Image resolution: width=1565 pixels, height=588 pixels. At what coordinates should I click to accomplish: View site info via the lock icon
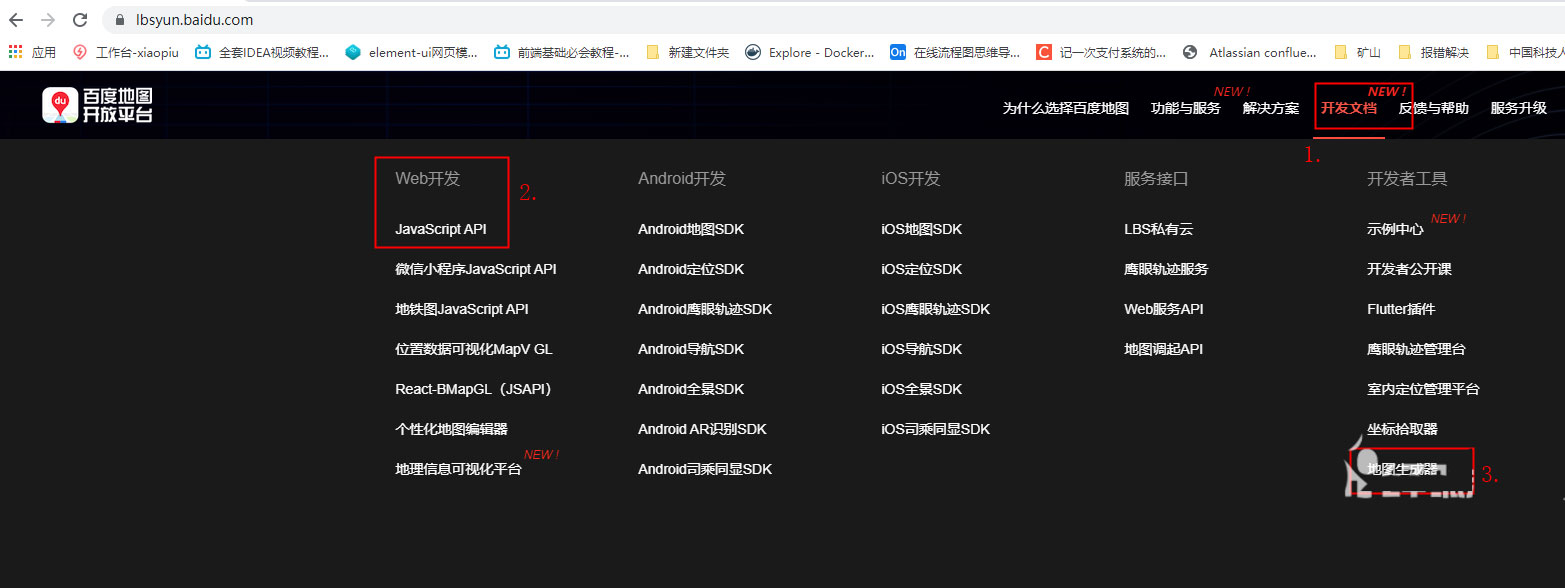click(x=118, y=20)
